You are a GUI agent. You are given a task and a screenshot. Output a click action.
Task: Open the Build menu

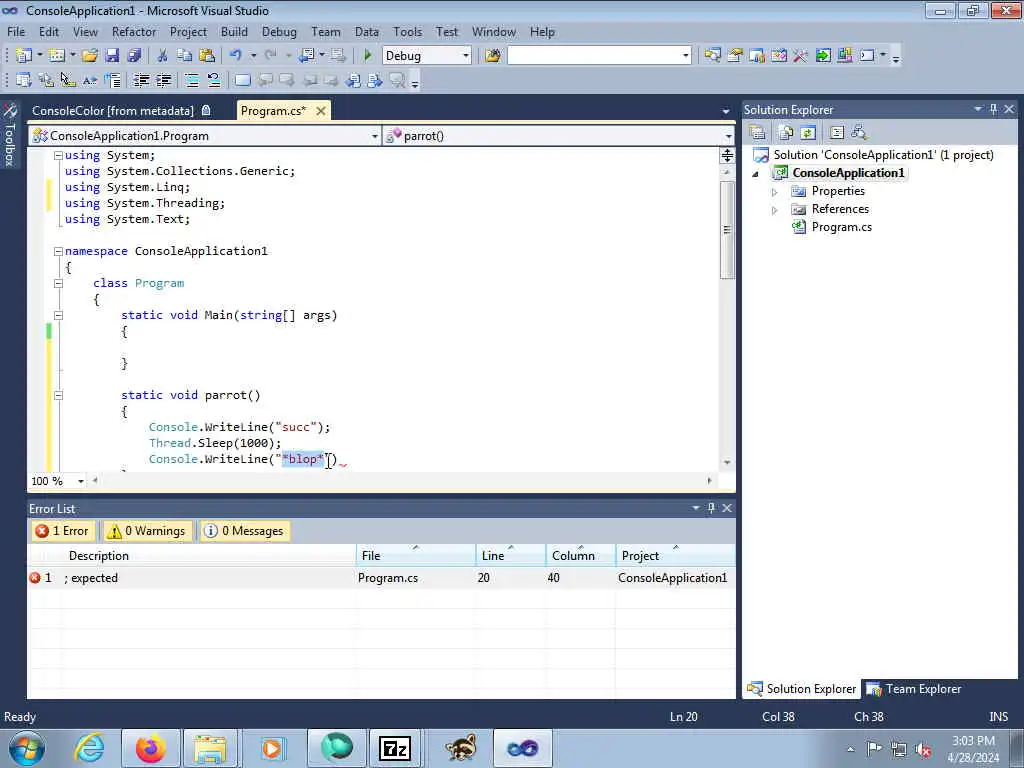click(234, 31)
